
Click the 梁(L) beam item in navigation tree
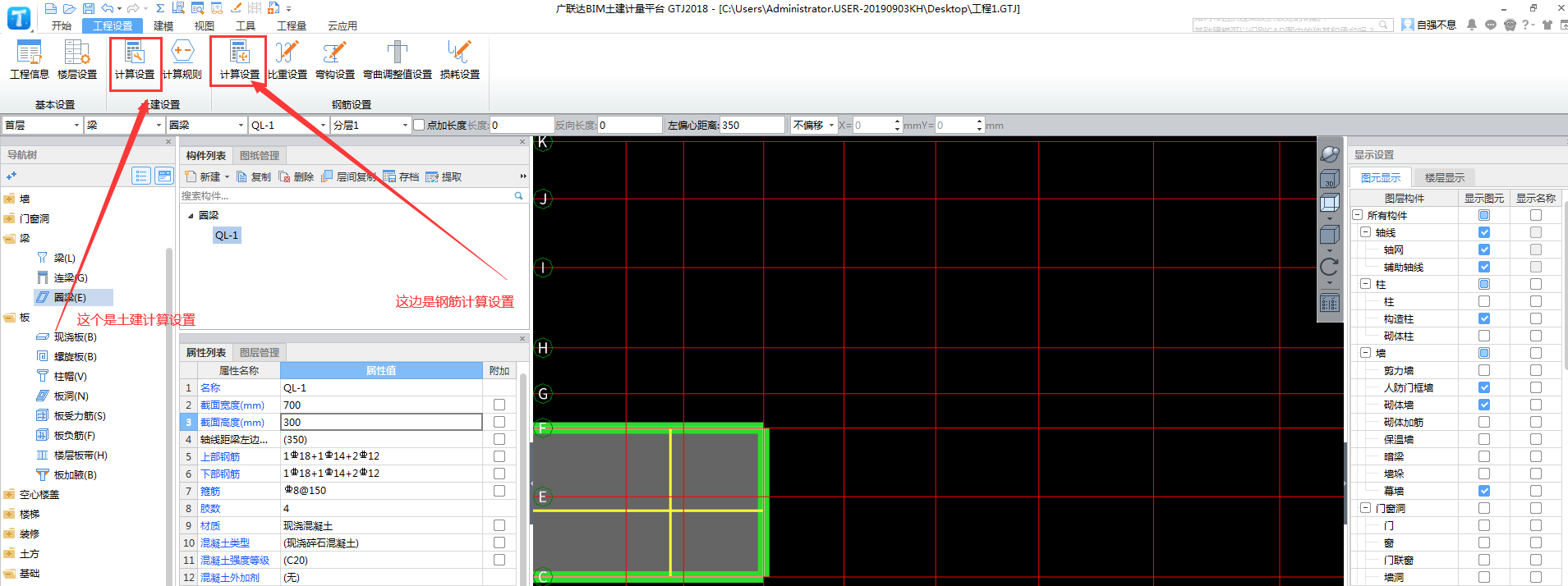(64, 258)
